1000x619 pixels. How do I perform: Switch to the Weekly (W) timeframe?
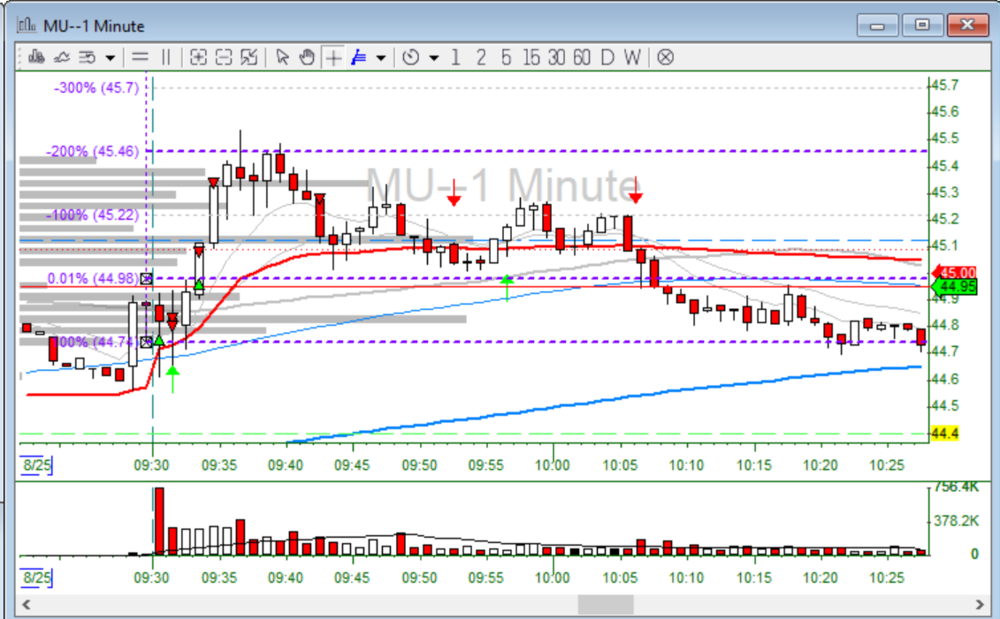[631, 58]
